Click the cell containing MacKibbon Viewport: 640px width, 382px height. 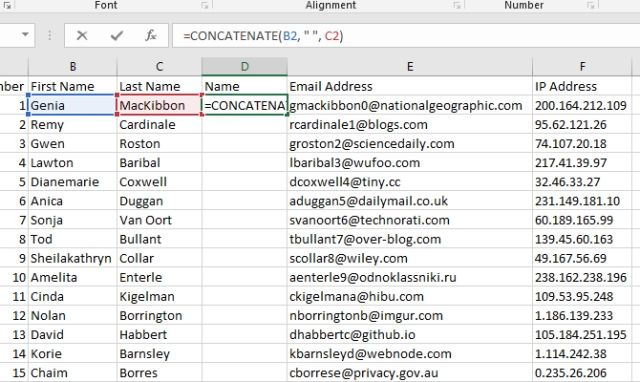pos(159,105)
